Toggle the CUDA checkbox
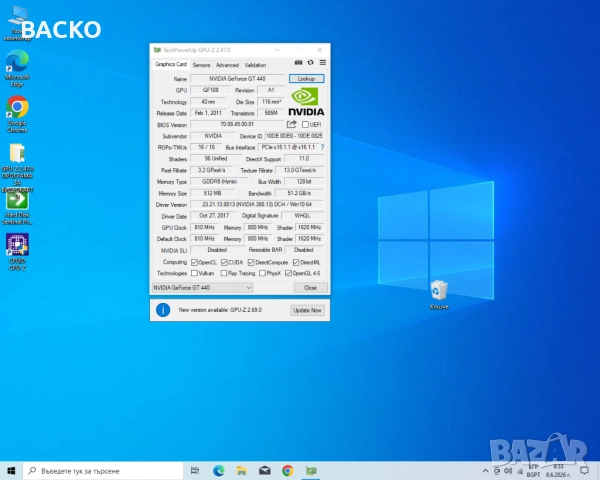600x480 pixels. (x=224, y=262)
